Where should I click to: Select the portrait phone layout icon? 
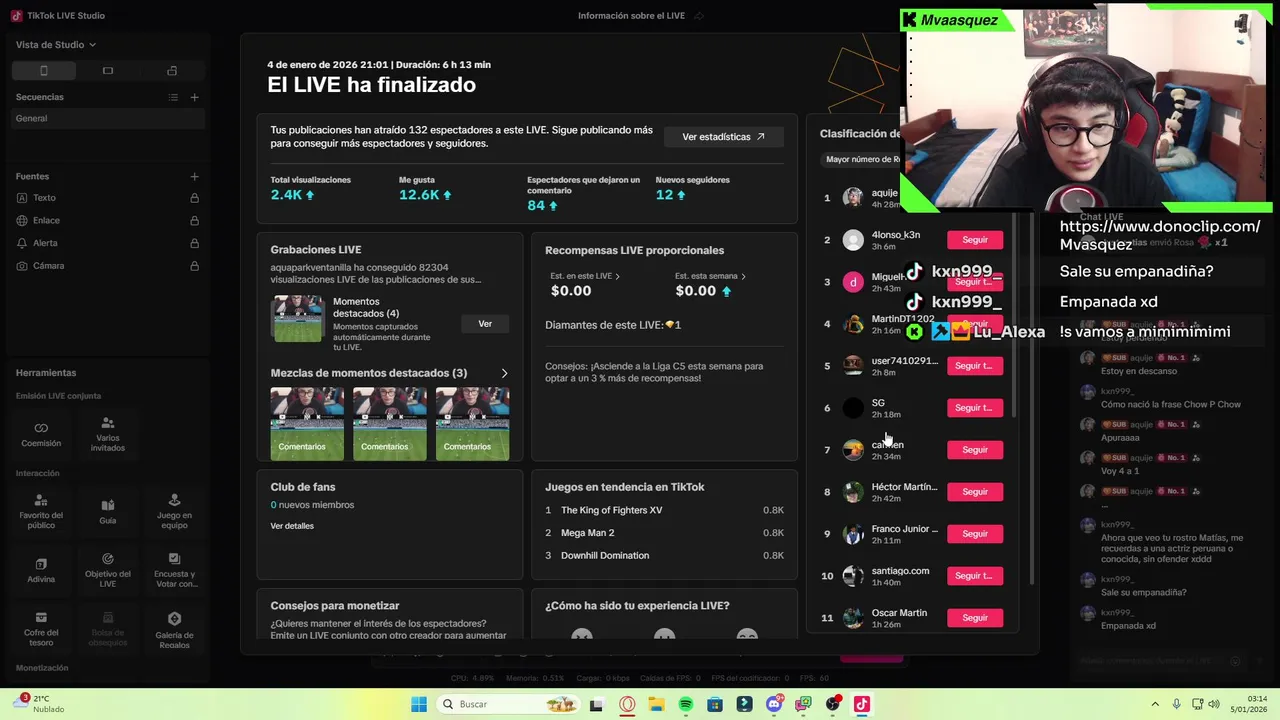pyautogui.click(x=43, y=71)
